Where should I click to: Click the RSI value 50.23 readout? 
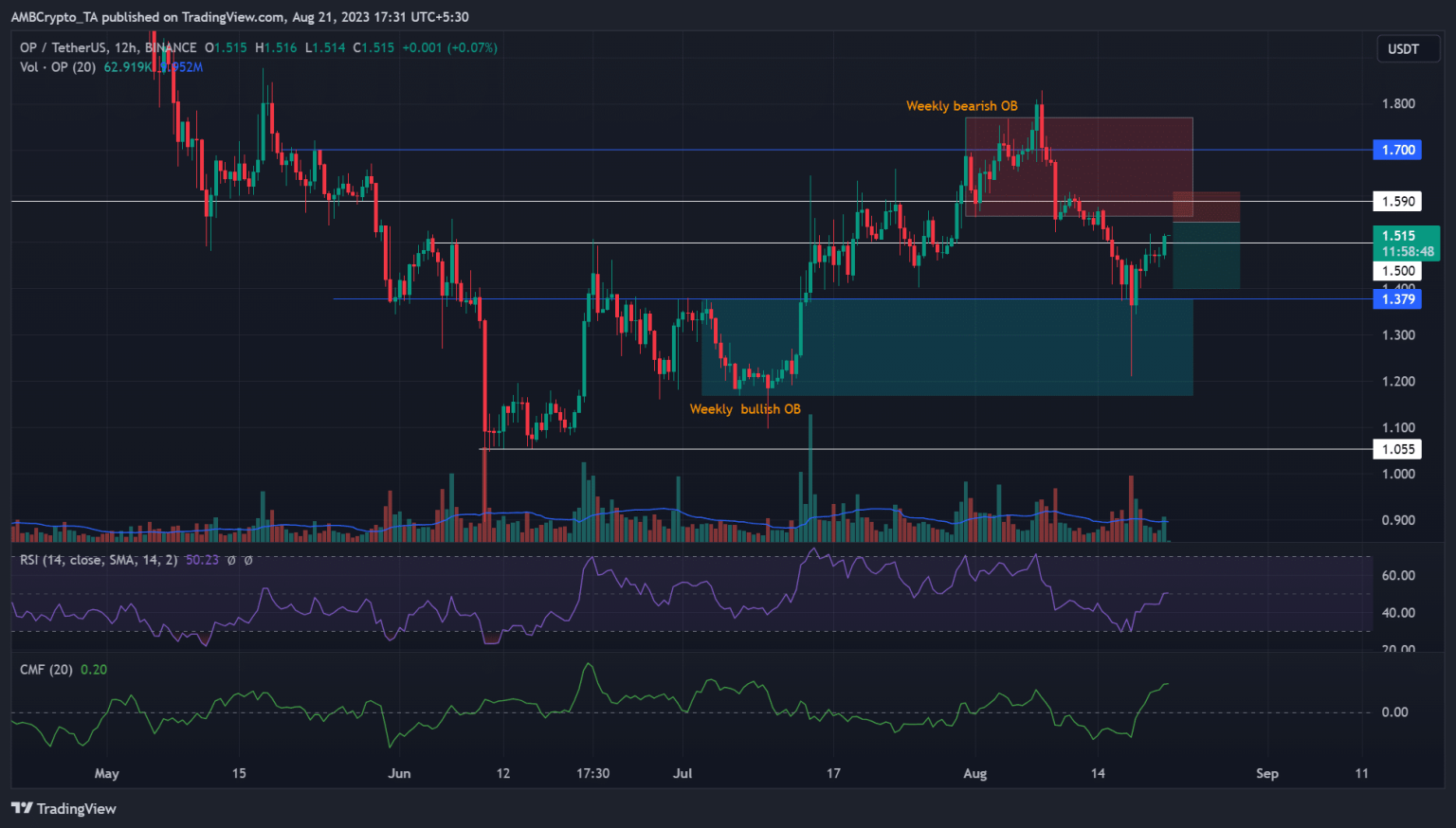[202, 560]
